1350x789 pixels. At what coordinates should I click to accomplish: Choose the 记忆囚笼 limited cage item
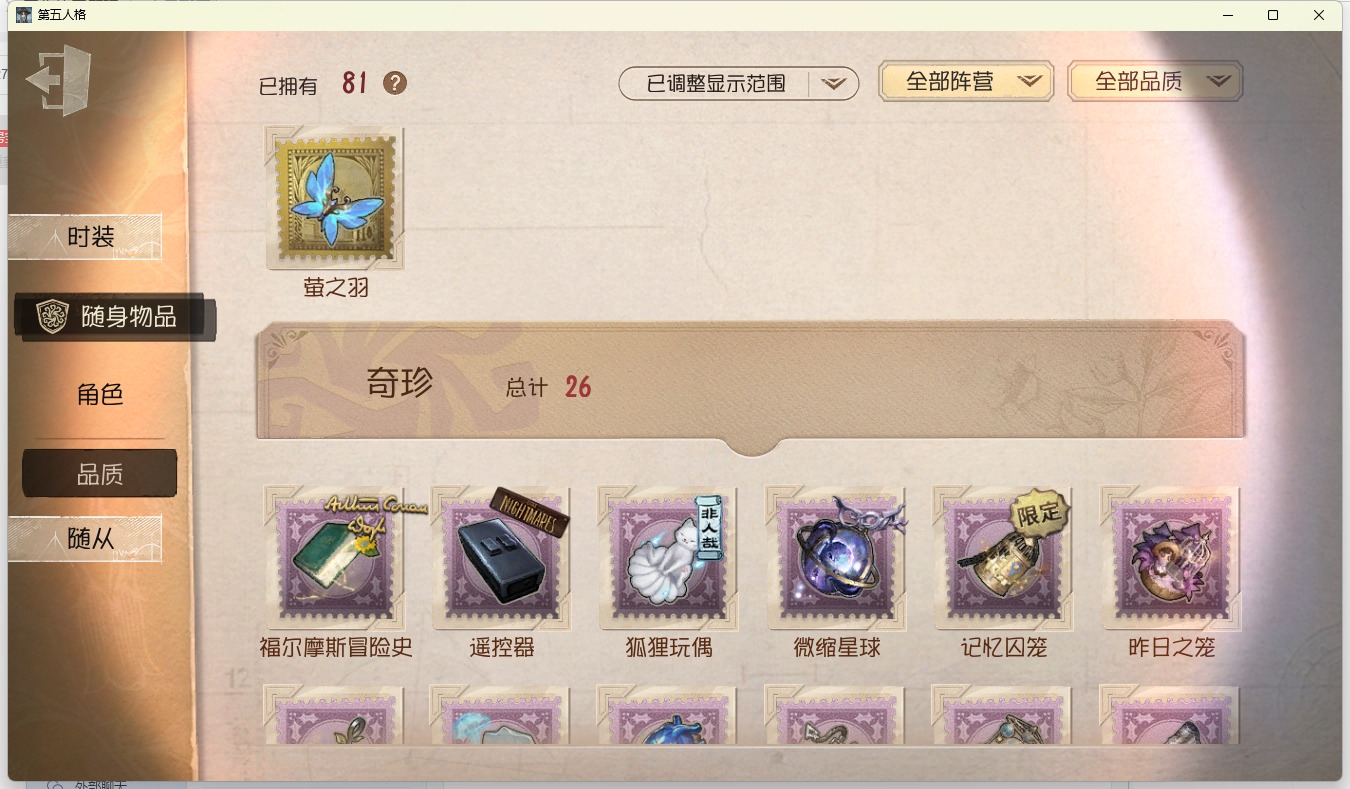point(1003,559)
